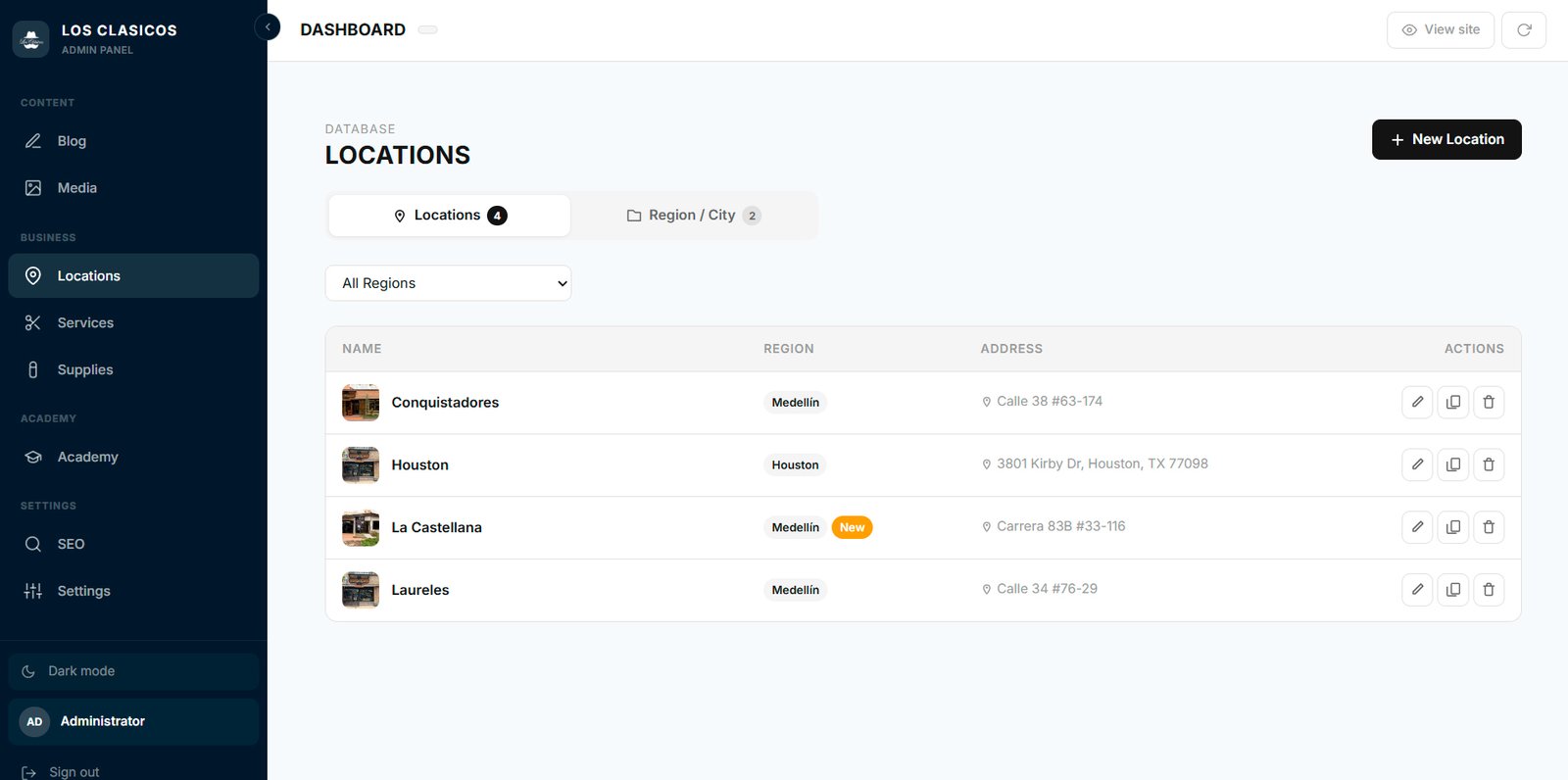Go to Supplies in sidebar
Viewport: 1568px width, 780px height.
(133, 369)
